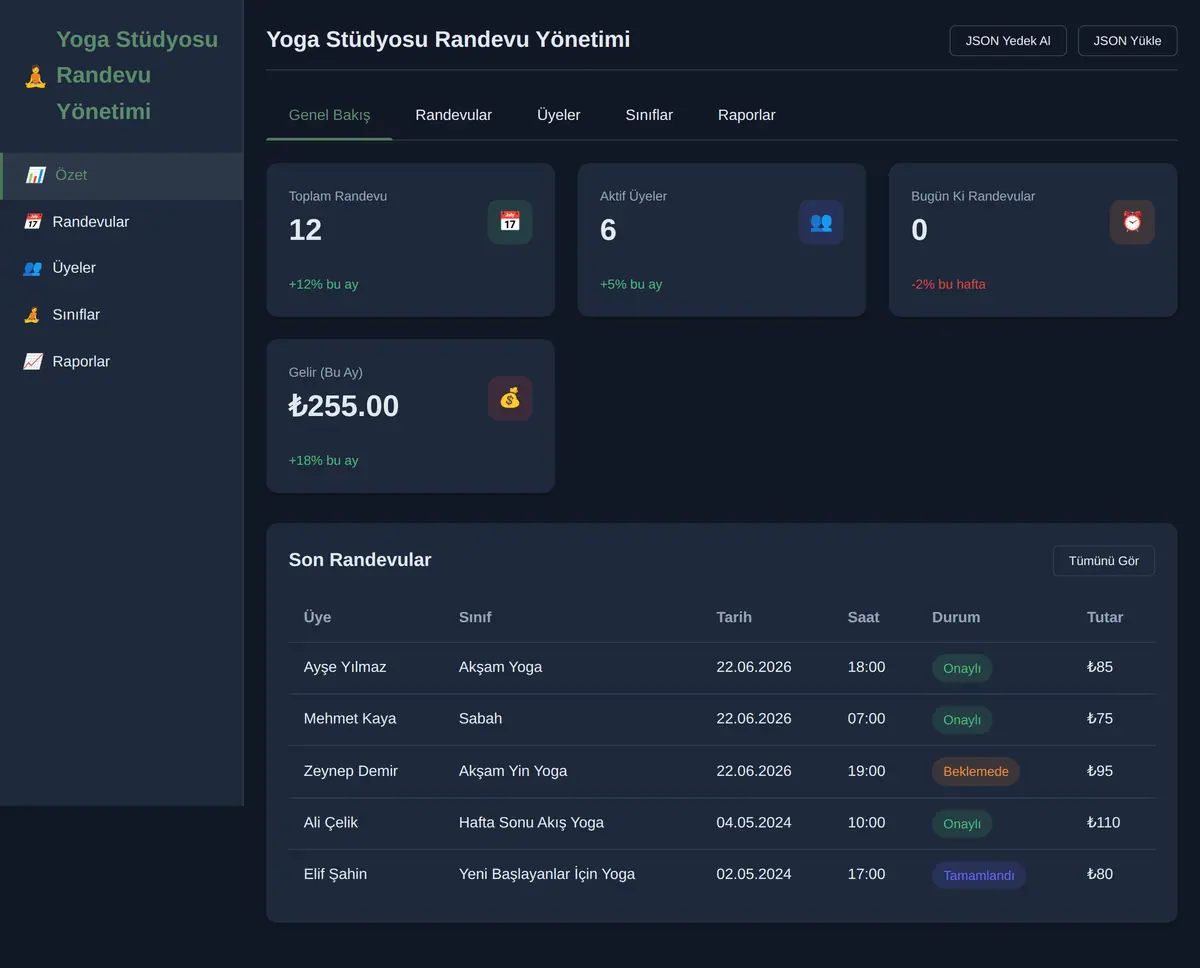The image size is (1200, 968).
Task: Click the members icon on Aktif Üyeler card
Action: tap(821, 222)
